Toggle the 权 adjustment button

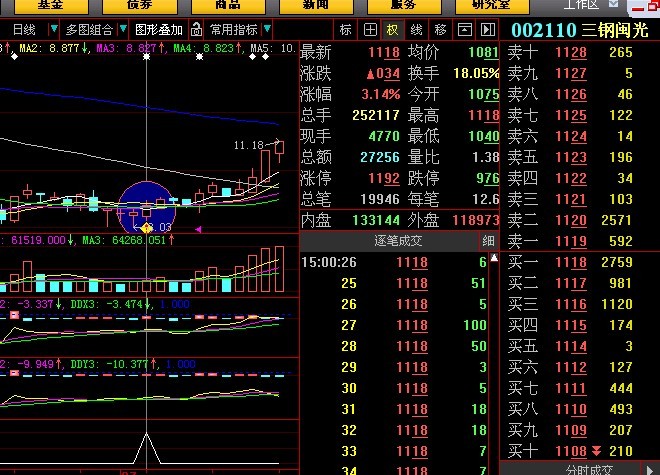coord(393,29)
